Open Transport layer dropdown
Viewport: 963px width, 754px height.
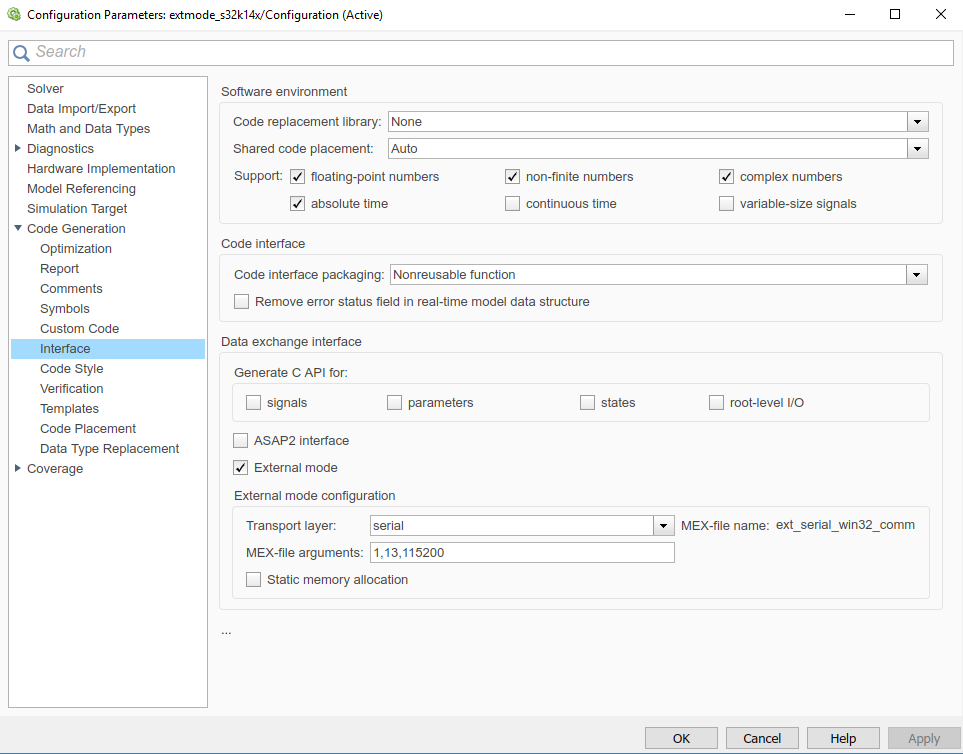(x=663, y=526)
